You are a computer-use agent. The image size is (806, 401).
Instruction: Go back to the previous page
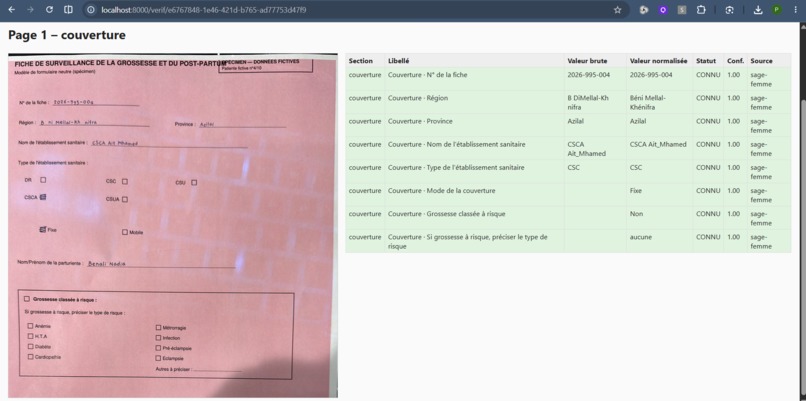tap(12, 10)
